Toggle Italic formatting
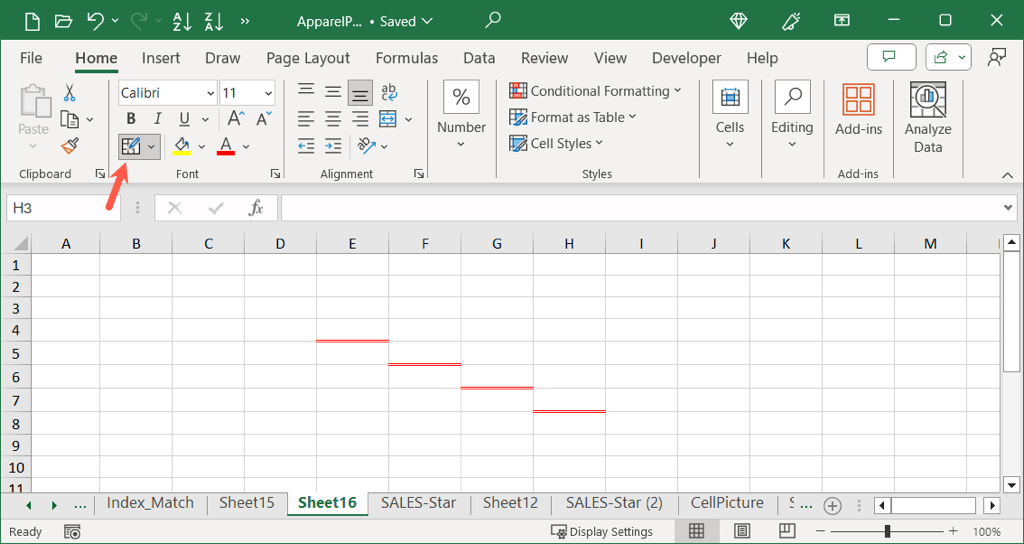Screen dimensions: 1024x544 tap(157, 120)
